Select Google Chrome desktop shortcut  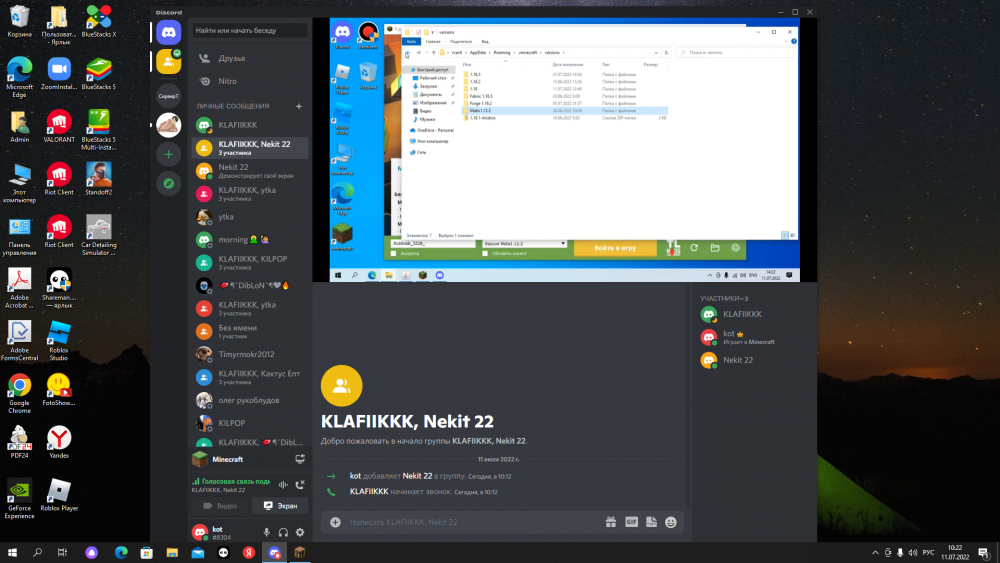click(19, 393)
